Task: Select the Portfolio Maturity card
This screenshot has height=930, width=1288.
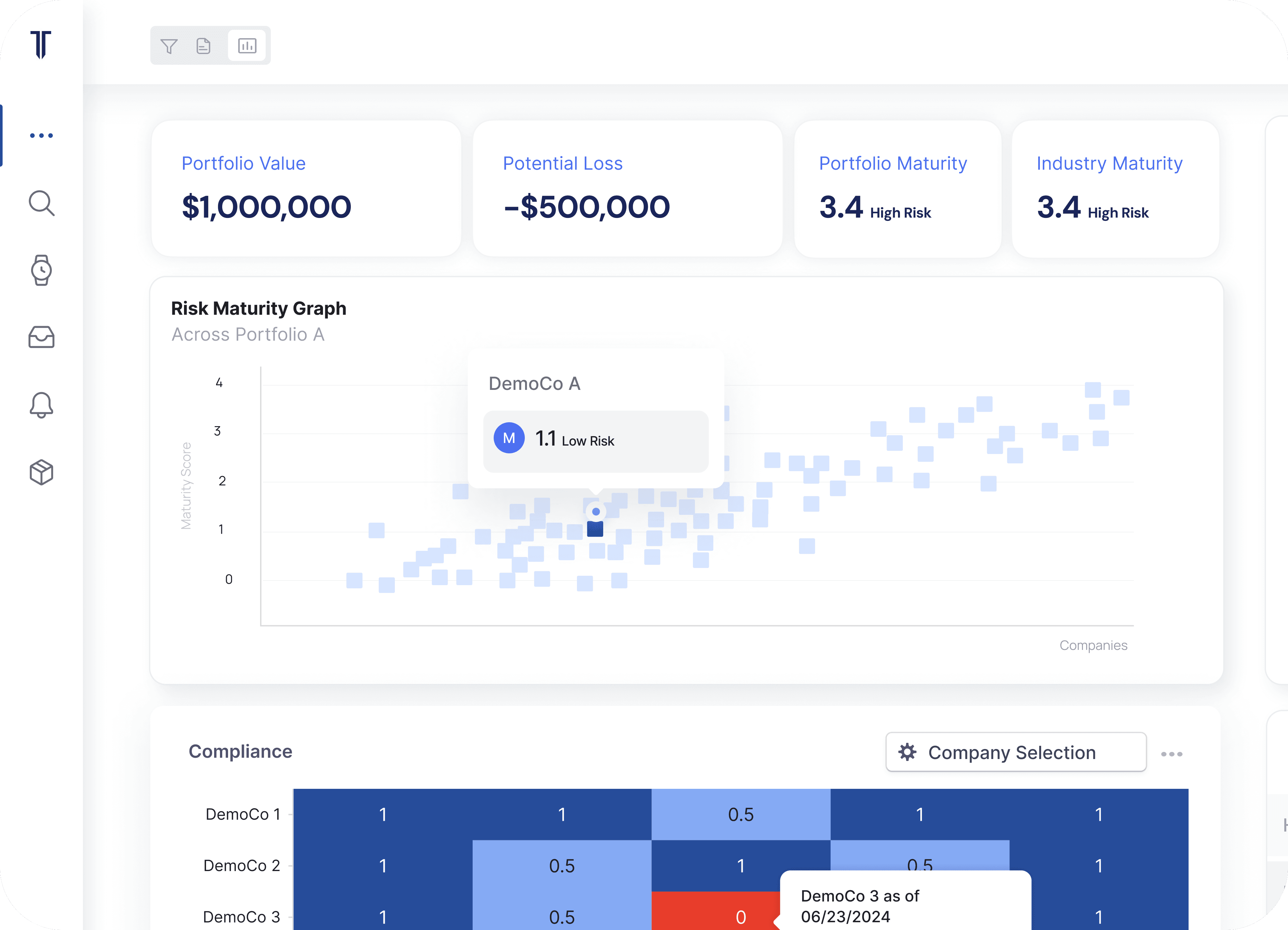Action: tap(897, 188)
